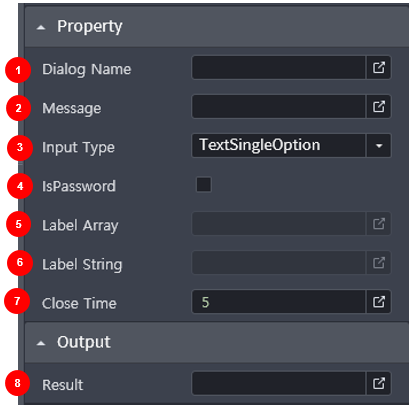Image resolution: width=411 pixels, height=407 pixels.
Task: Open expression editor icon for Close Time
Action: point(378,302)
